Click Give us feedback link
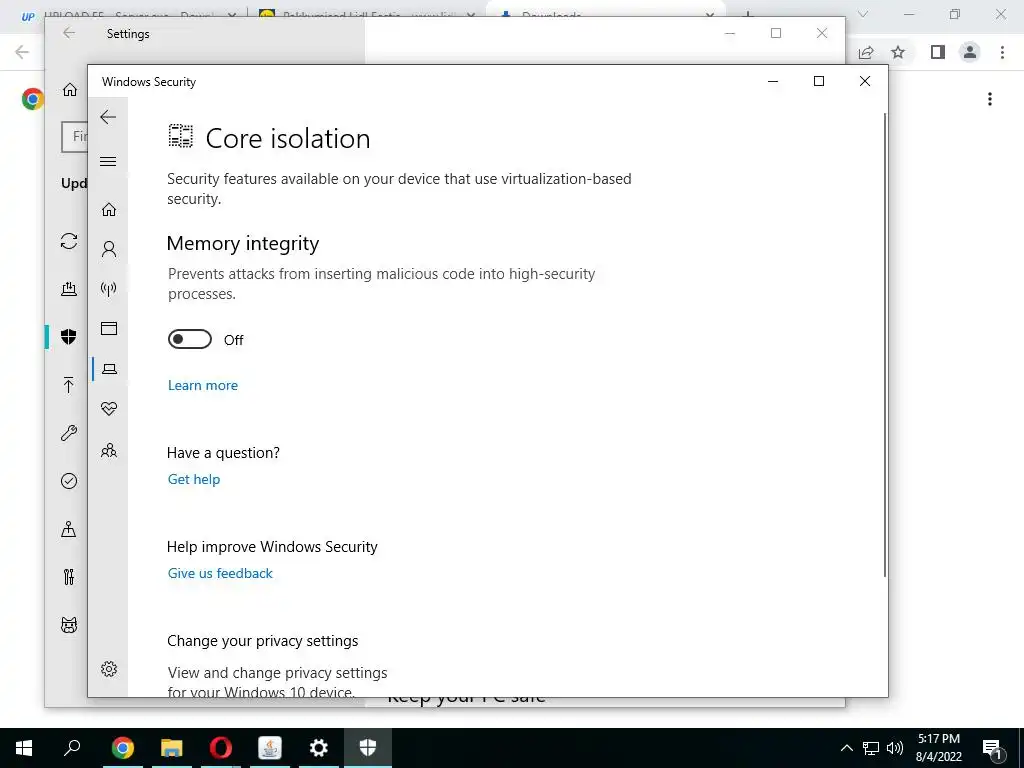 pos(220,573)
